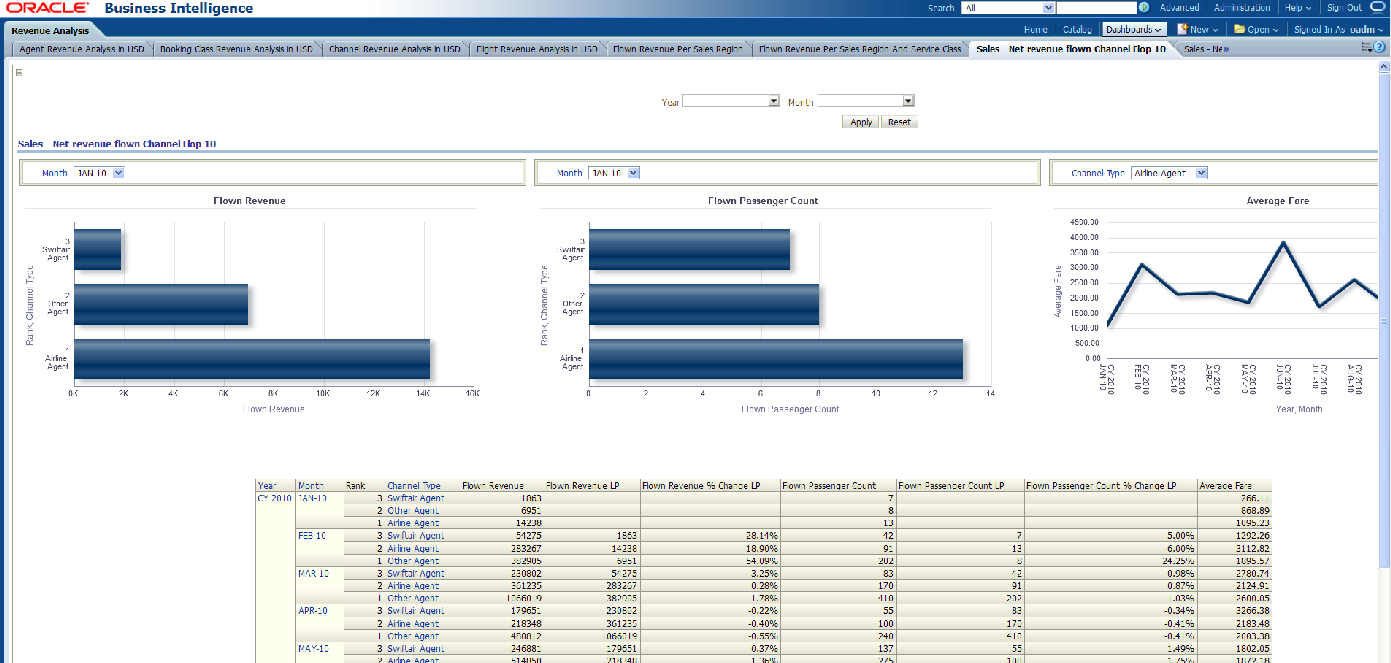Click in the search text field
The width and height of the screenshot is (1391, 663).
point(1089,8)
